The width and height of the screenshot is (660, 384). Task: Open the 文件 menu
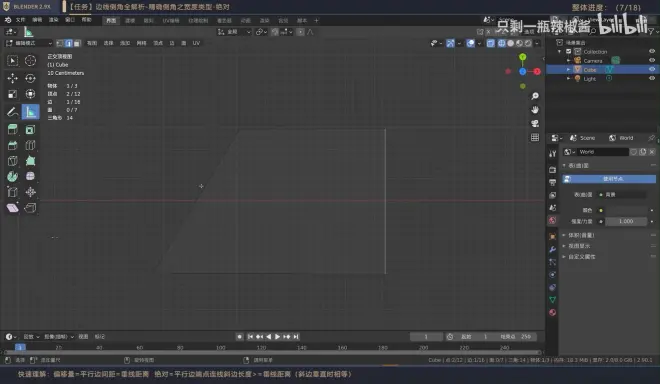click(x=20, y=20)
